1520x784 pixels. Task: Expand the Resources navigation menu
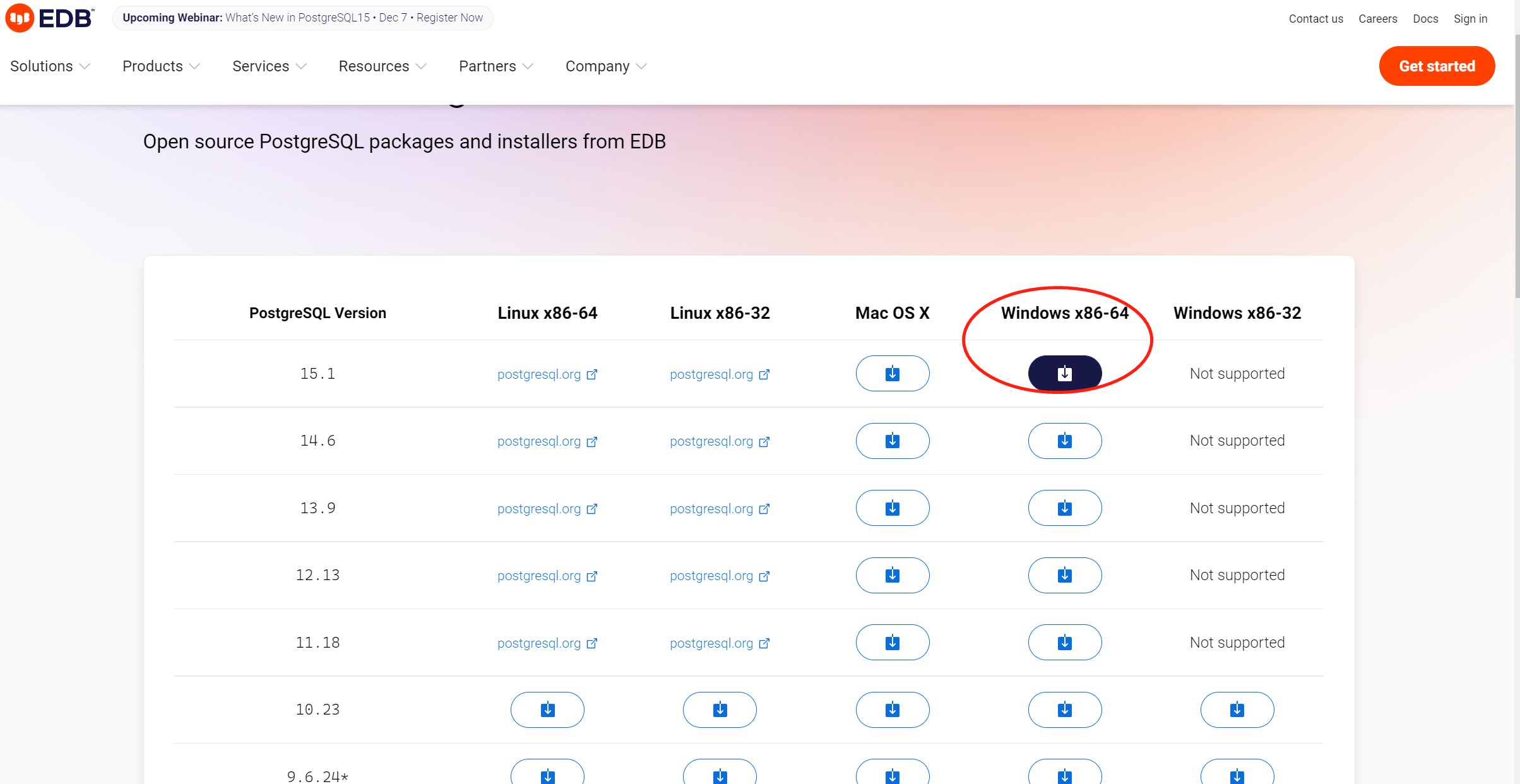[383, 66]
